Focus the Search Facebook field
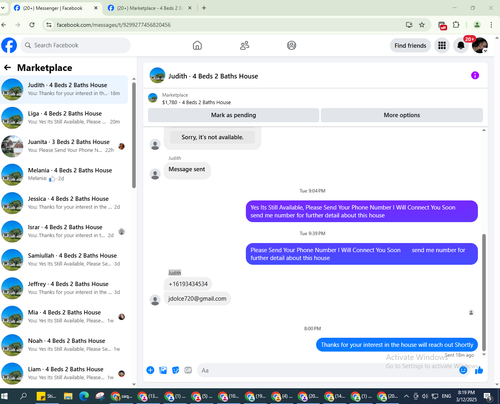The width and height of the screenshot is (500, 404). [75, 45]
